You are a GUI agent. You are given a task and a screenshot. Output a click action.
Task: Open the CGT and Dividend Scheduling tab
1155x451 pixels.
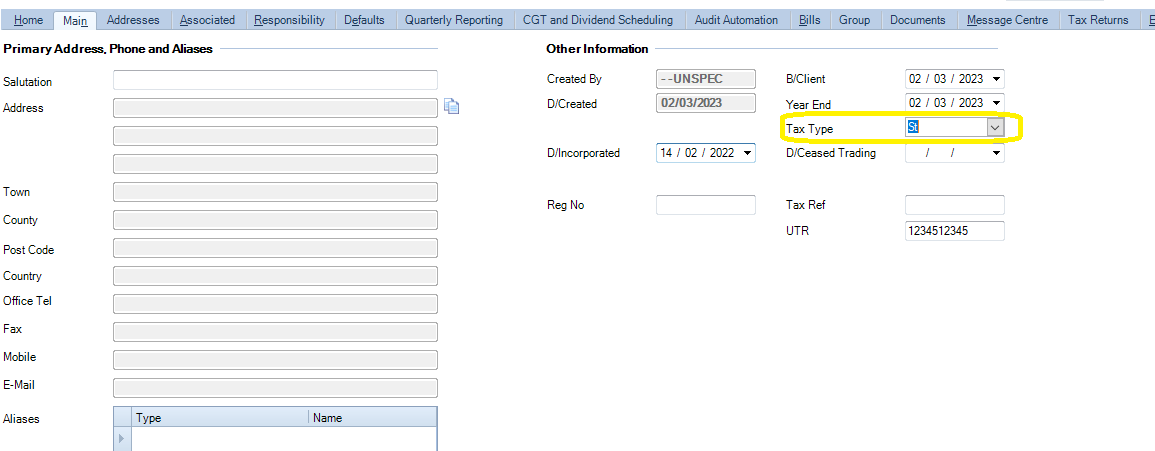coord(598,20)
